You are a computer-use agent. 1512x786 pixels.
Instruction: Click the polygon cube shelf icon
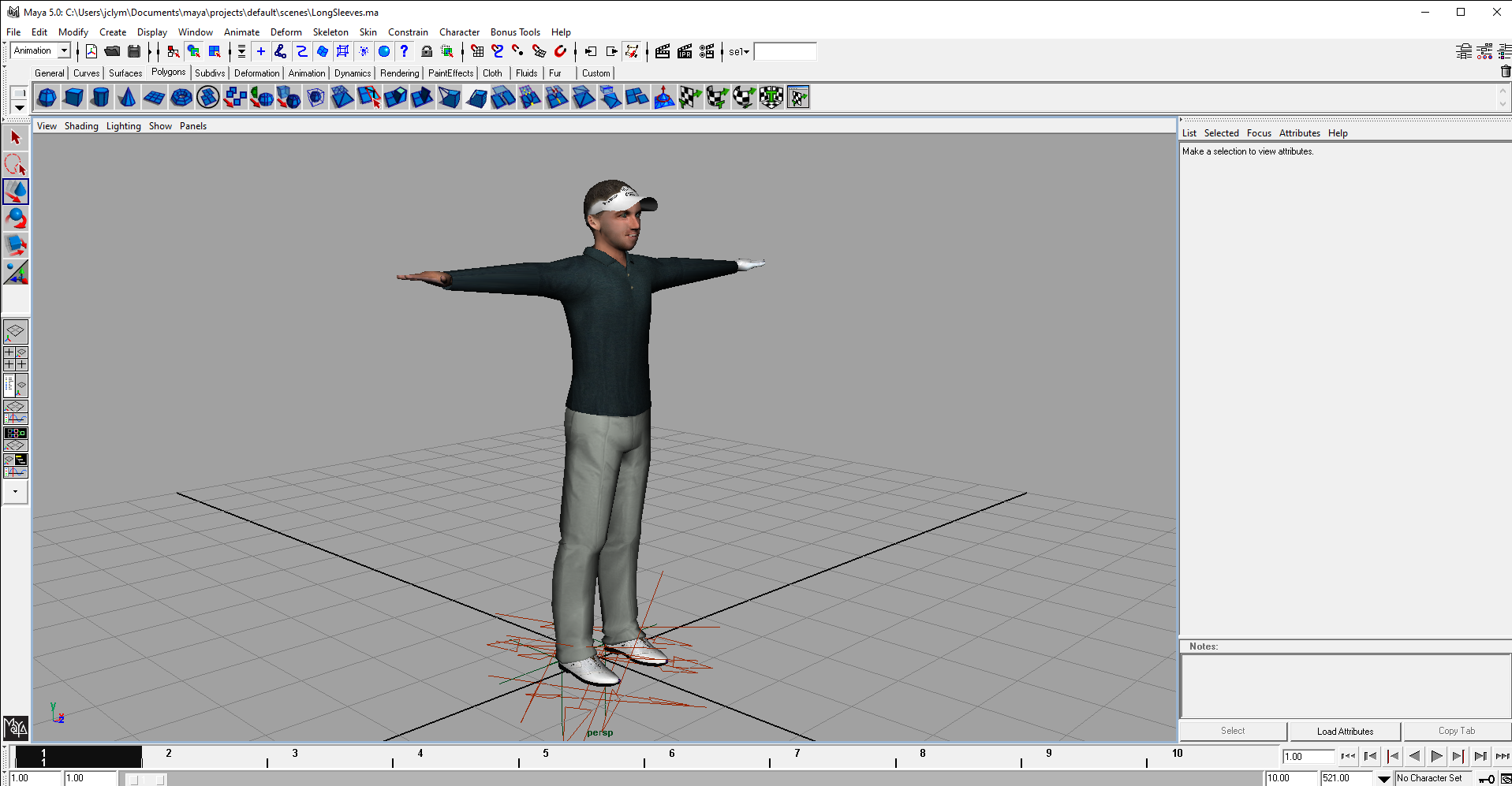[73, 98]
